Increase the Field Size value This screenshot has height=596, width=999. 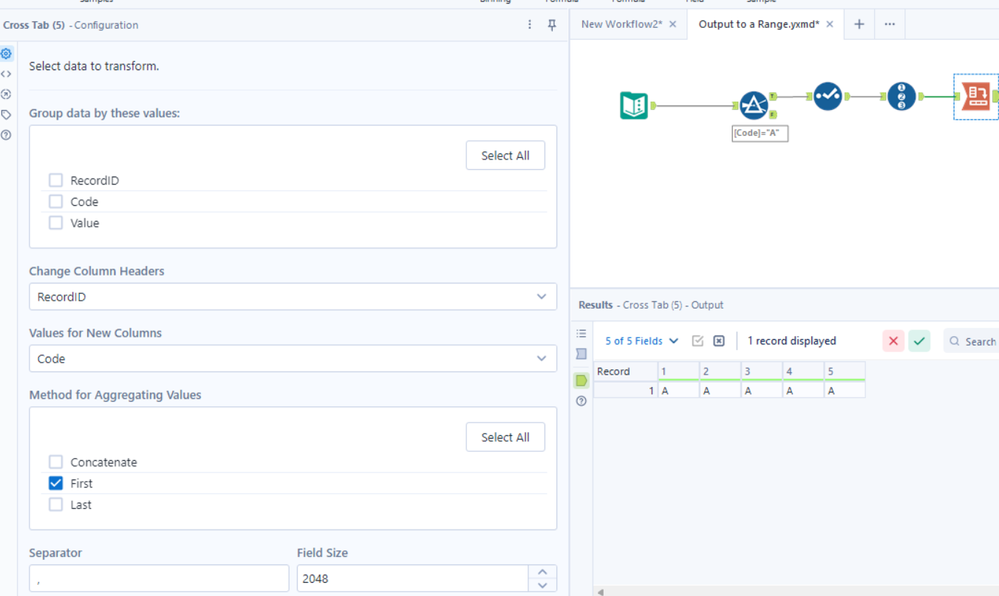[x=542, y=572]
